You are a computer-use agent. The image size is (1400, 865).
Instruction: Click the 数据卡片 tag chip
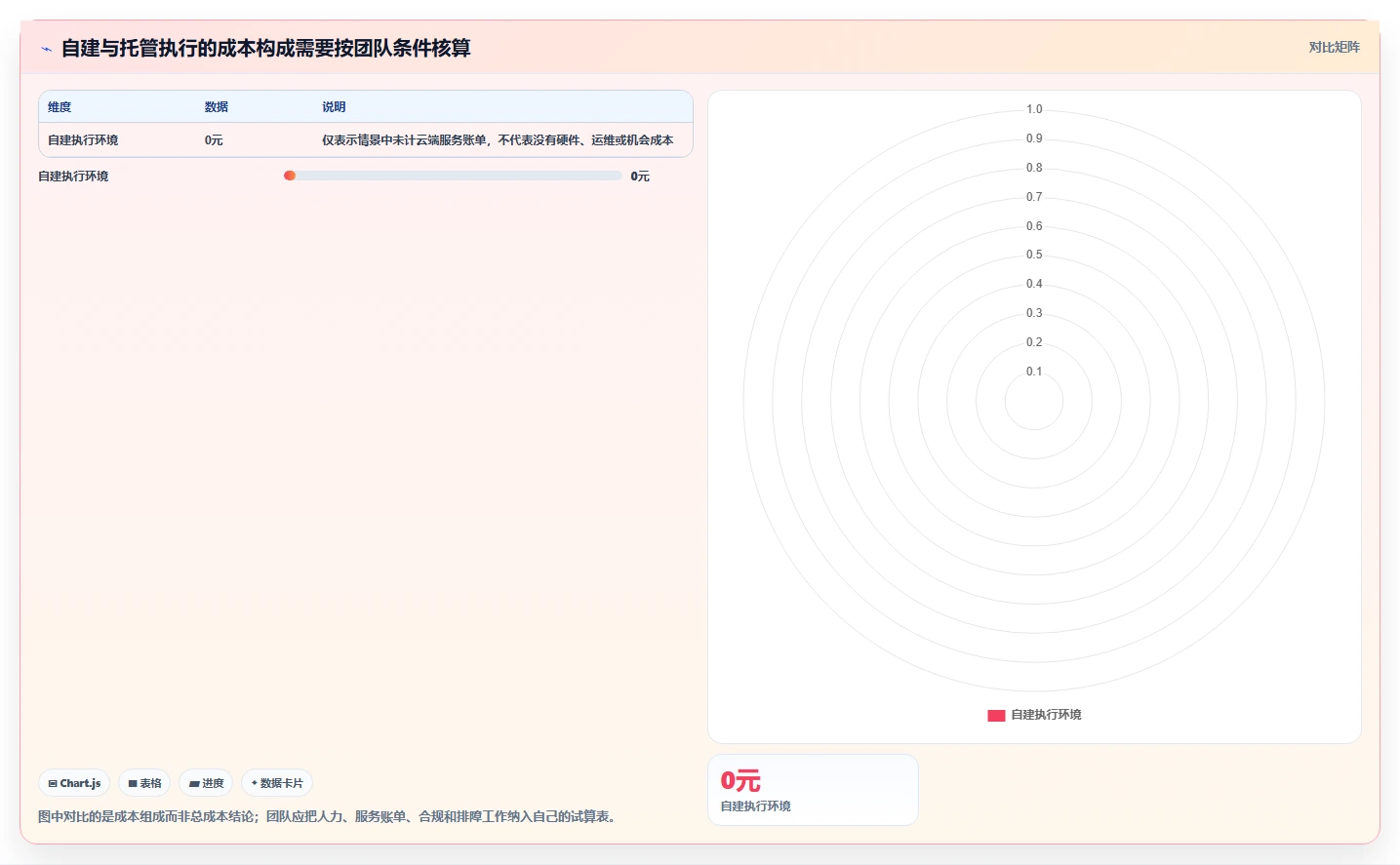click(277, 783)
